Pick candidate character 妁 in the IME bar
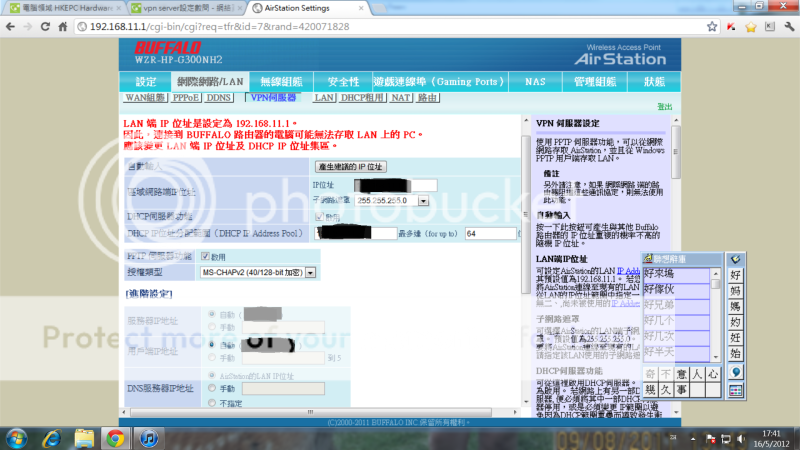 point(735,322)
